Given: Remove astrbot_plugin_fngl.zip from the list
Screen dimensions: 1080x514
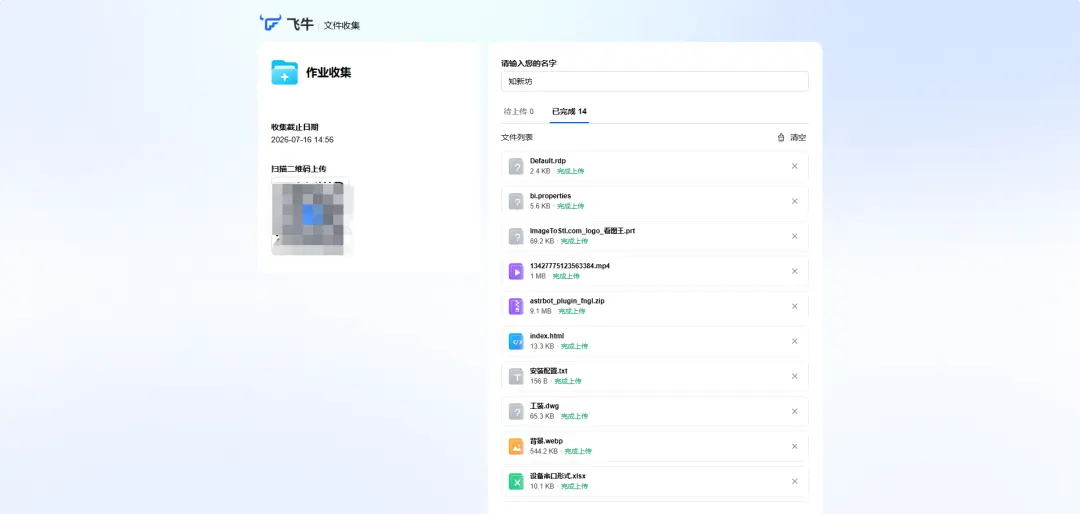Looking at the screenshot, I should (x=794, y=307).
